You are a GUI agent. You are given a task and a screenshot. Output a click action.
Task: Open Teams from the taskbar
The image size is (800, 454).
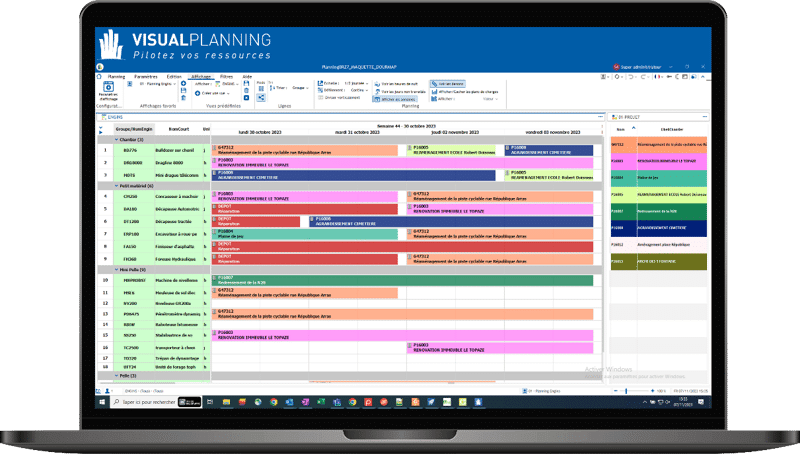tap(337, 402)
